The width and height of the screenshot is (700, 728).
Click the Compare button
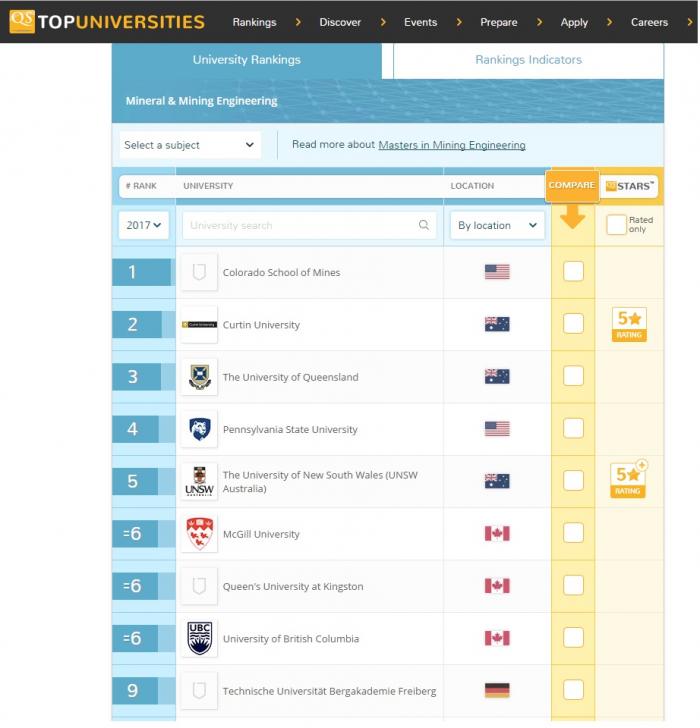pos(572,185)
